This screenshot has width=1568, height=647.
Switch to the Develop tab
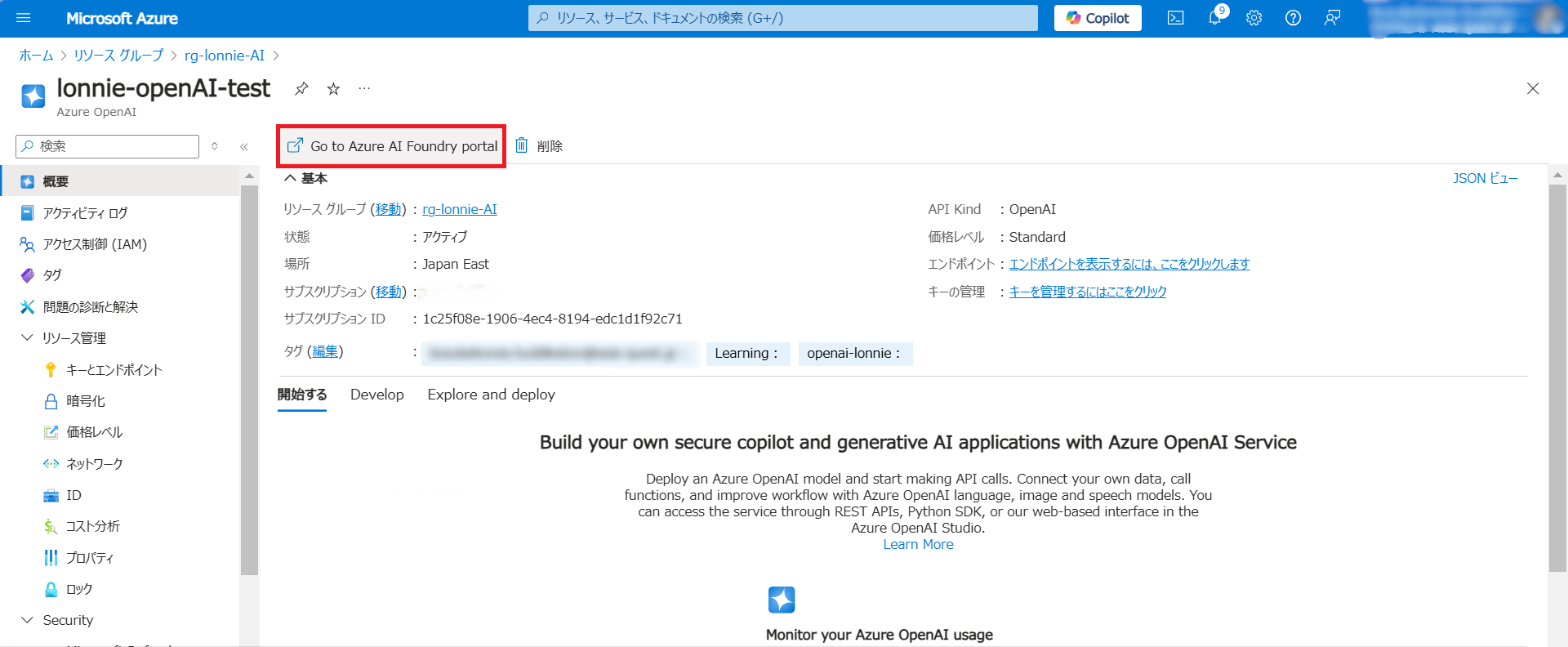(377, 395)
